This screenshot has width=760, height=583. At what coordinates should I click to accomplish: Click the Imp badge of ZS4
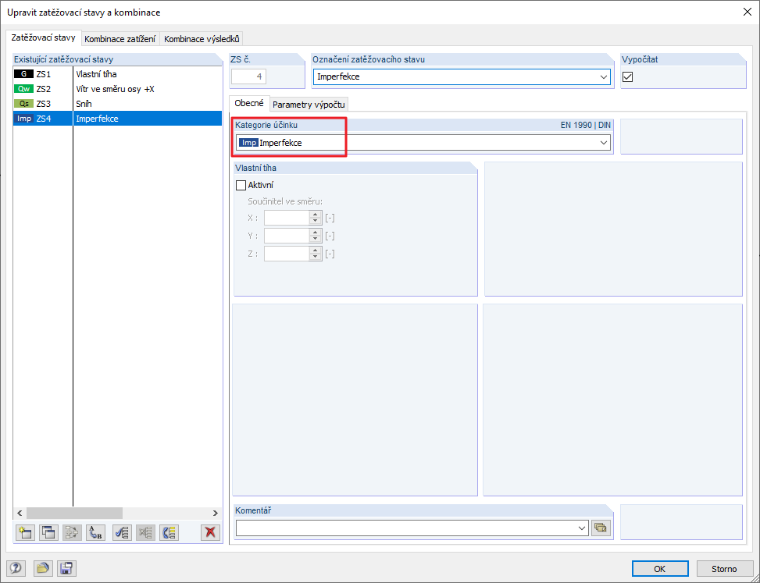(x=24, y=119)
